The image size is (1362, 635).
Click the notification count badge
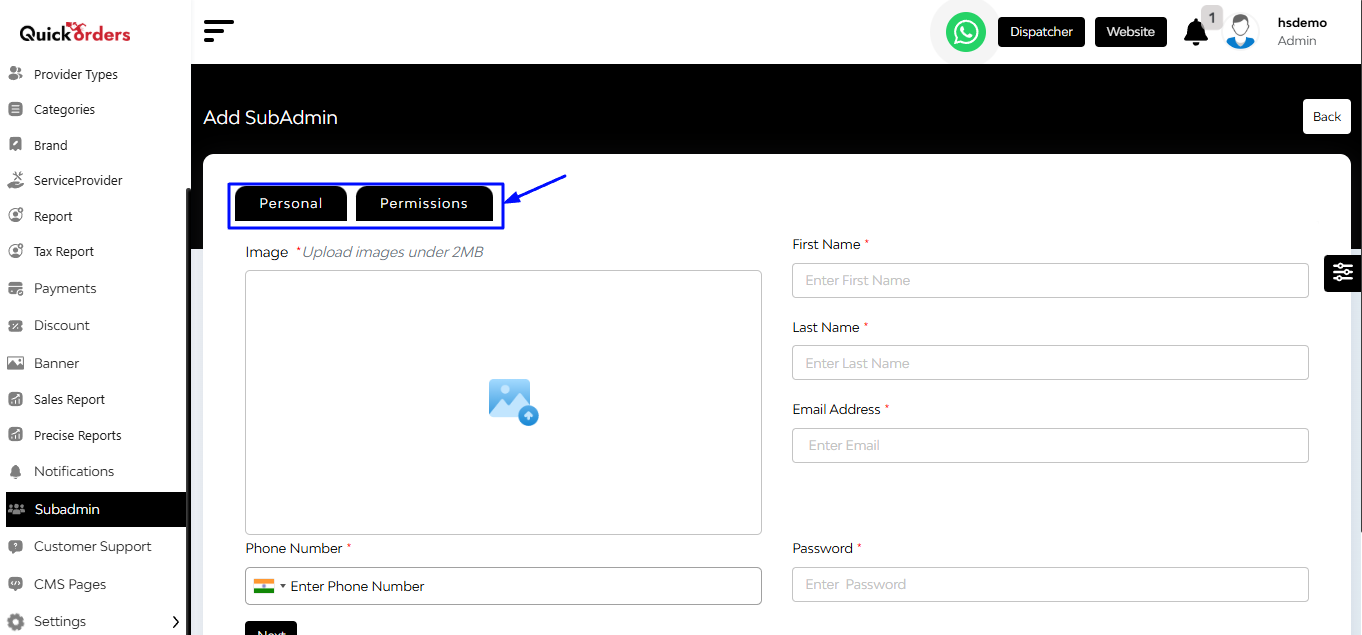click(1212, 17)
